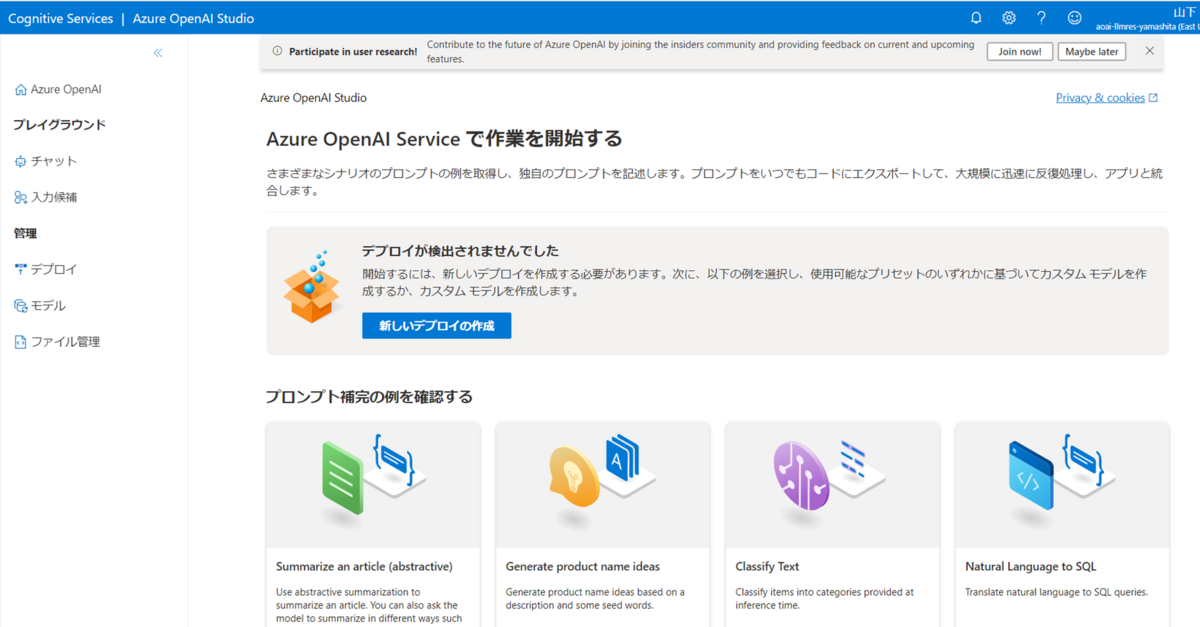1200x627 pixels.
Task: Click the 入力候補 icon
Action: [21, 198]
